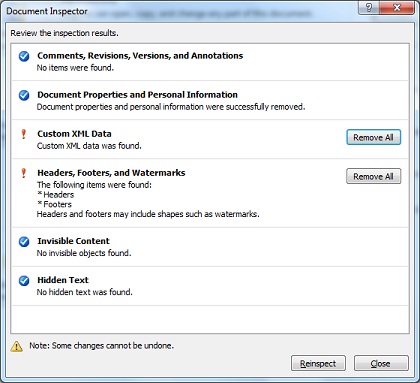Click the yellow warning triangle icon near the note
This screenshot has height=383, width=420.
pyautogui.click(x=16, y=347)
